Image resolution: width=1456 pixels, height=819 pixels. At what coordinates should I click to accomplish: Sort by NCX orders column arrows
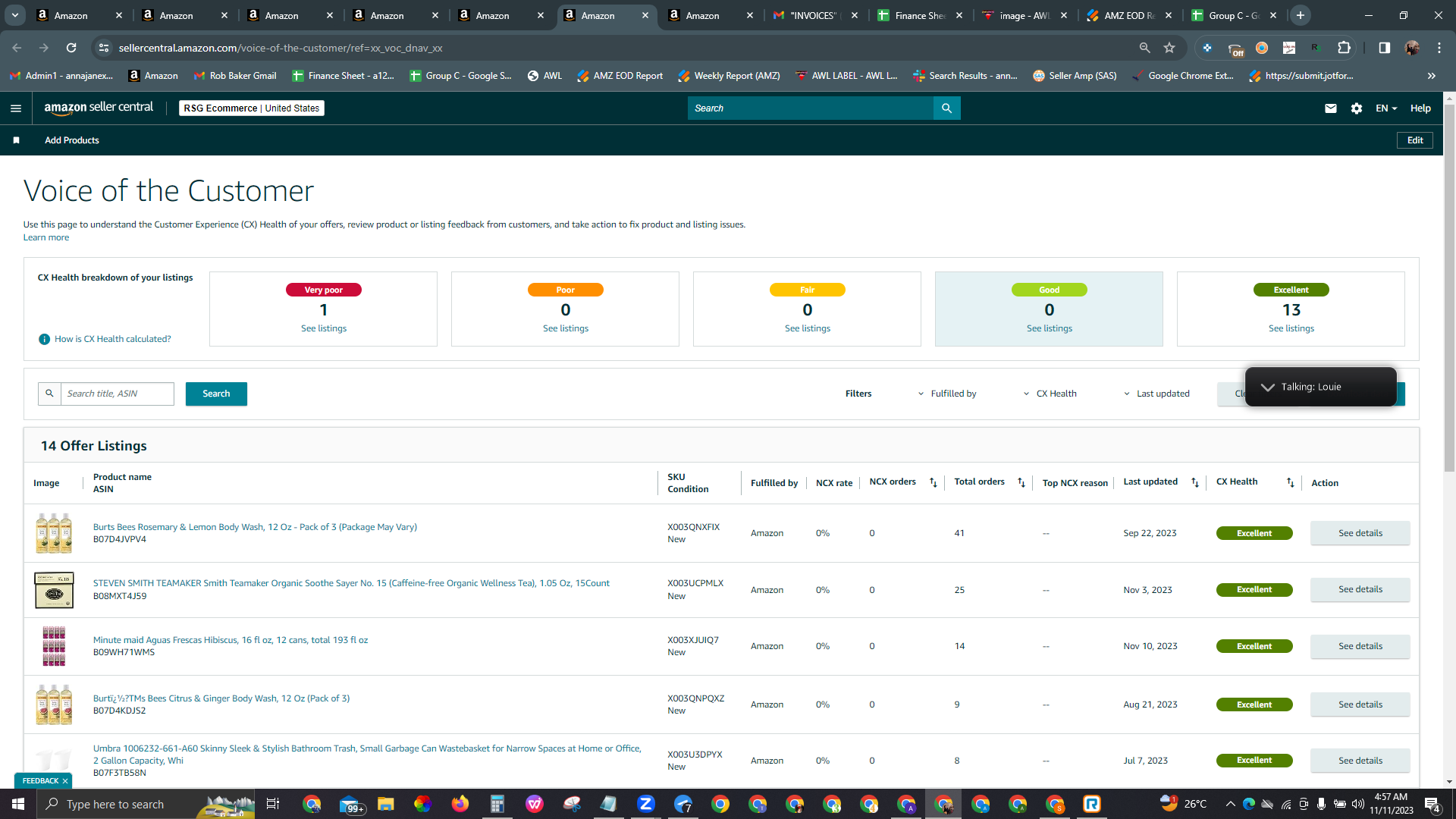(934, 483)
